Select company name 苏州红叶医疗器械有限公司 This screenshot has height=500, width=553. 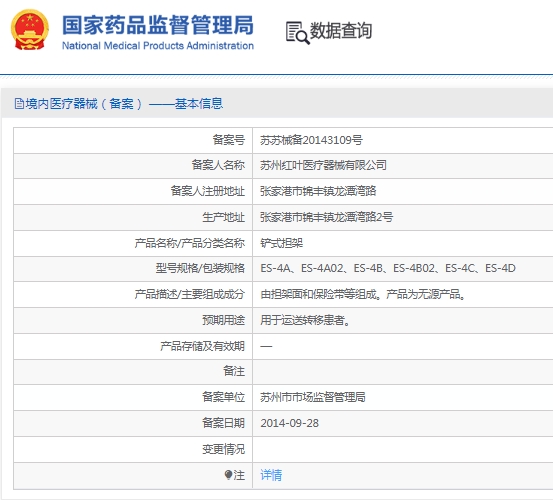click(323, 165)
